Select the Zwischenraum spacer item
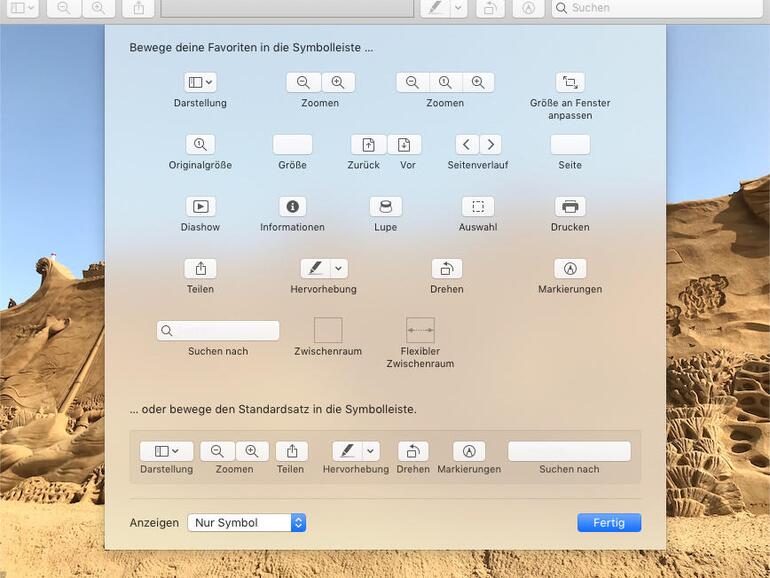Screen dimensions: 770x578 328,330
